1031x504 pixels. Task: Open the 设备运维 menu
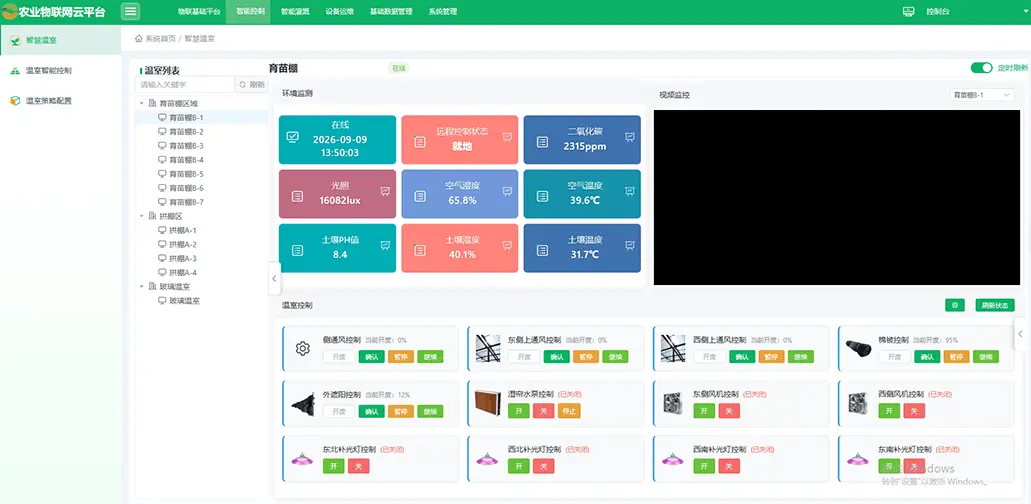point(339,11)
